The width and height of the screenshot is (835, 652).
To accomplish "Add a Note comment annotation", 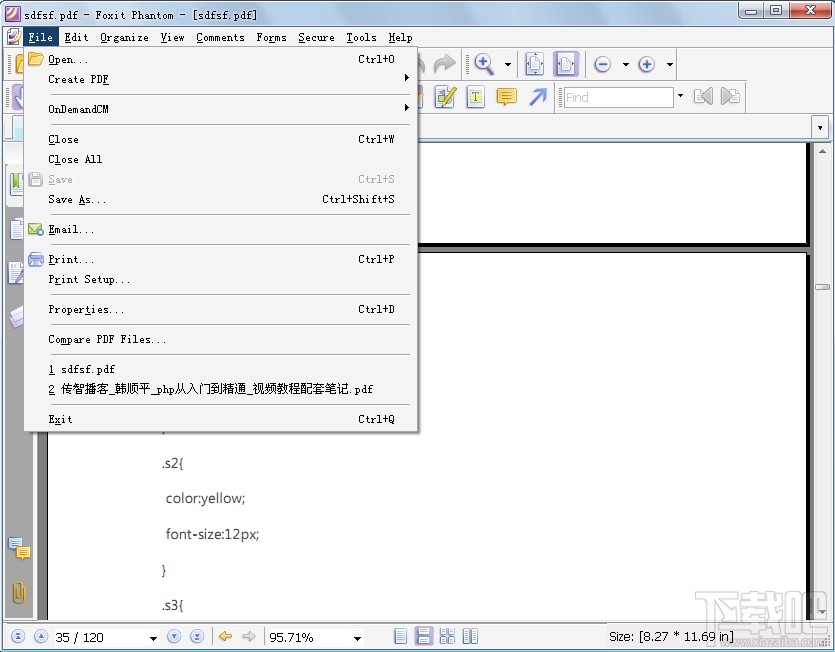I will (506, 97).
